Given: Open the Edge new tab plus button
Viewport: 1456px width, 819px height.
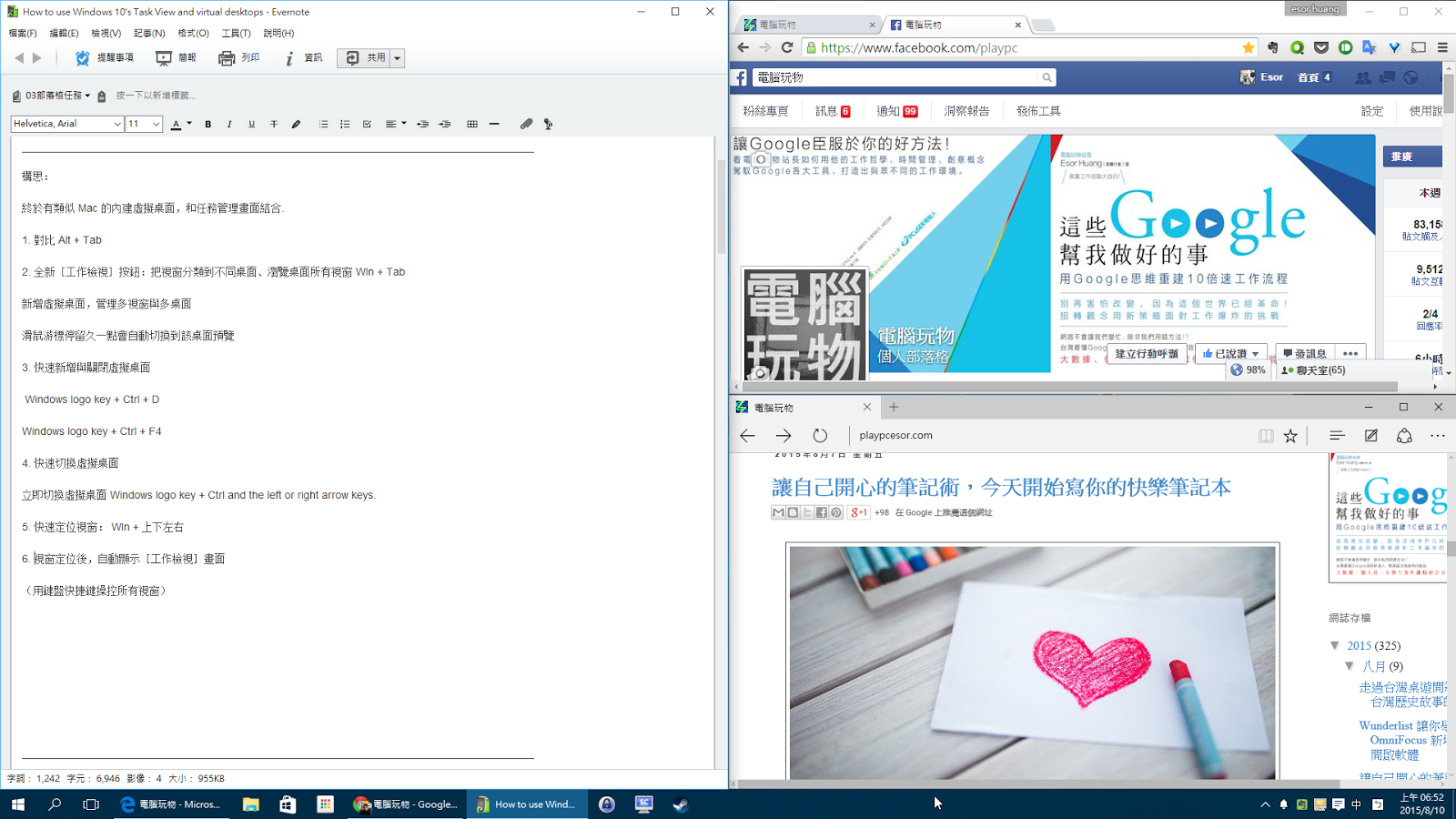Looking at the screenshot, I should click(894, 407).
